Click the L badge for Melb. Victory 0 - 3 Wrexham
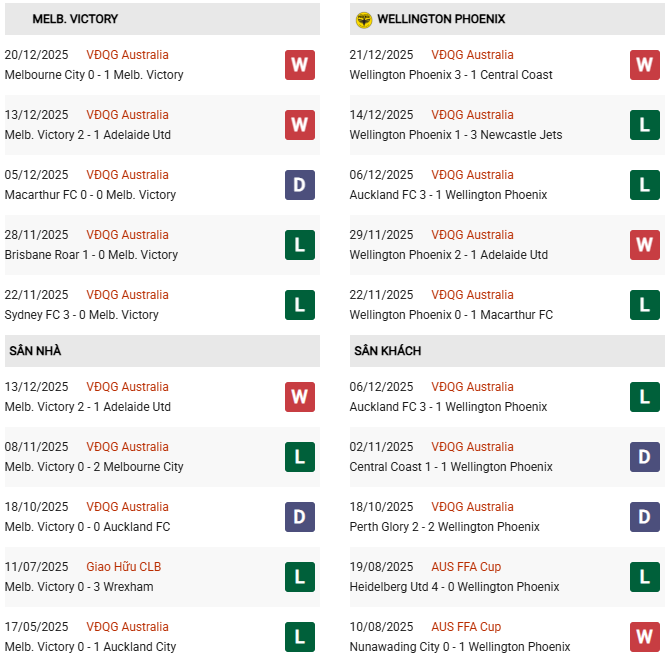Viewport: 666px width, 662px height. pyautogui.click(x=299, y=577)
